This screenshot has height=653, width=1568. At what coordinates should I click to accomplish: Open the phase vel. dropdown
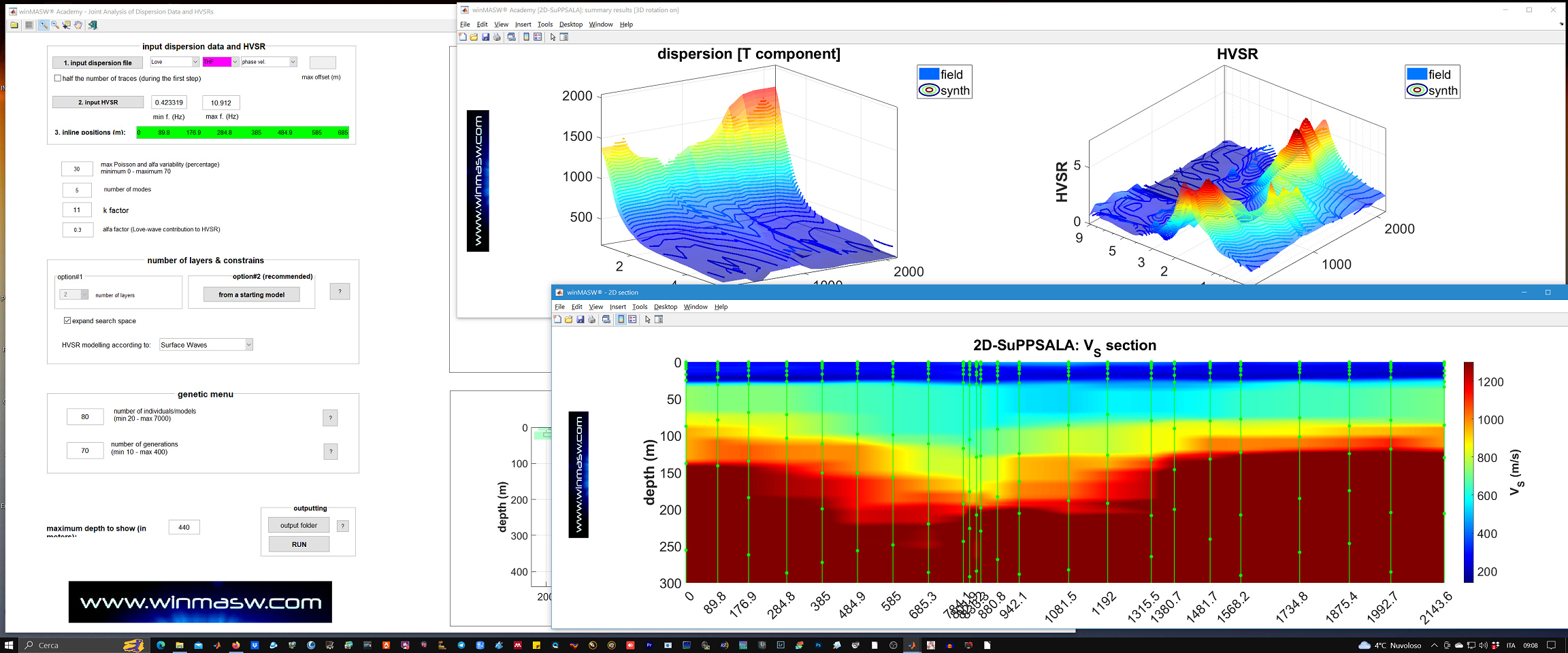coord(269,62)
